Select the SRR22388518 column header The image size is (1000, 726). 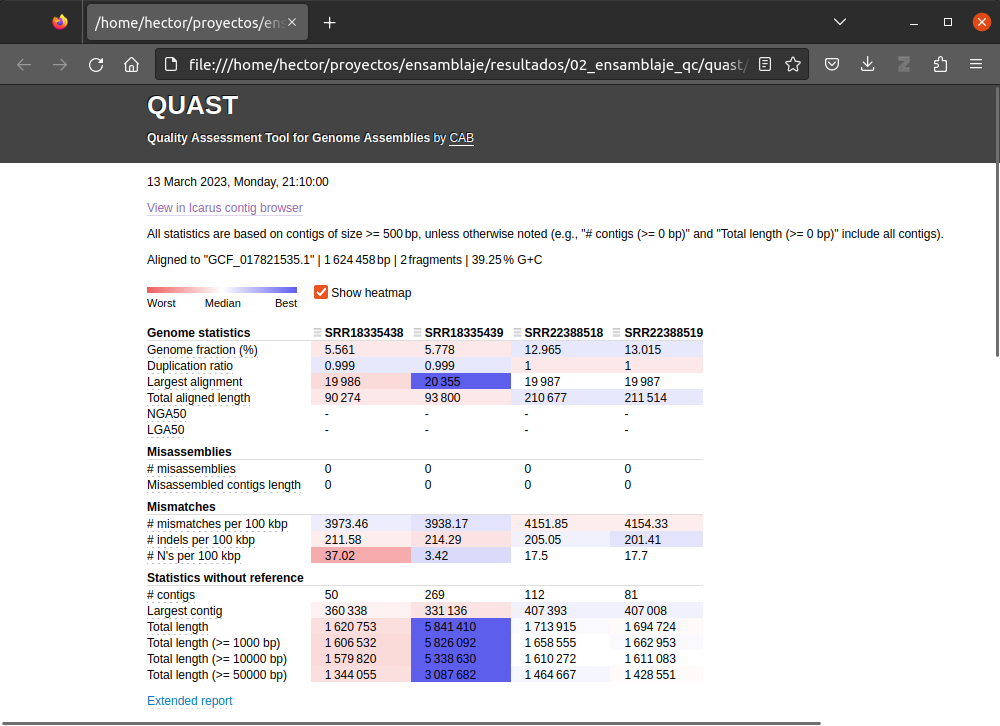coord(564,332)
